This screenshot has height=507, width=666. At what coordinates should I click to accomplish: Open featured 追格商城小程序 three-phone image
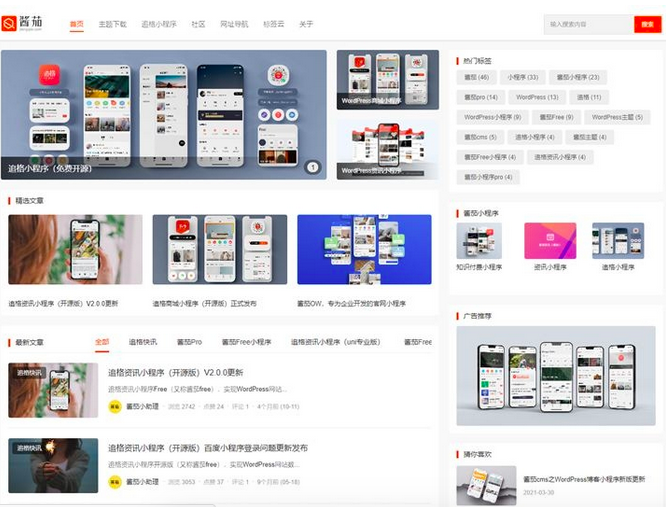(x=220, y=249)
